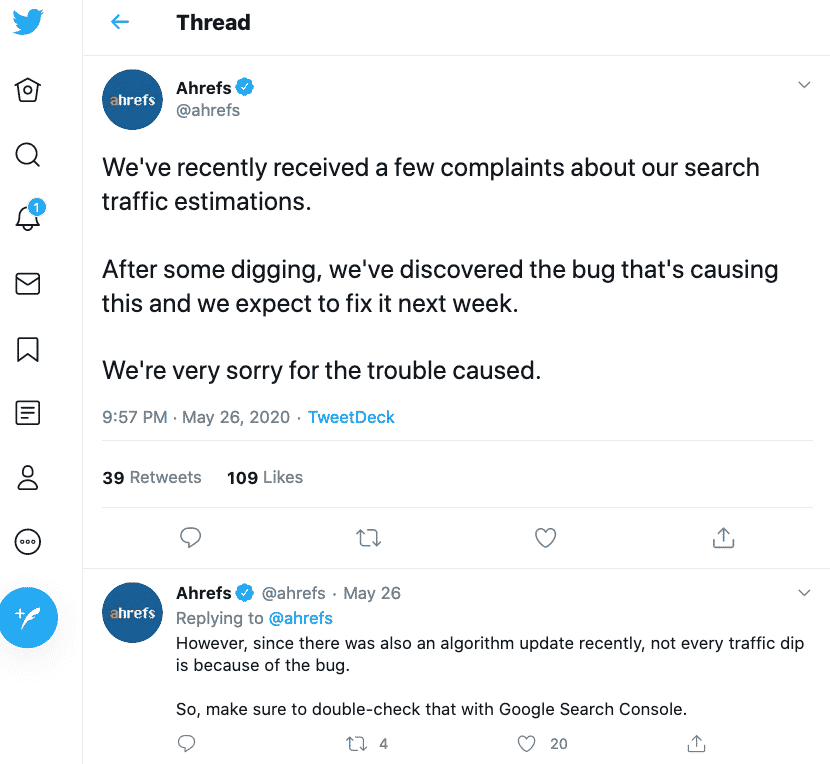Screen dimensions: 830x764
Task: Click the Twitter bird logo
Action: click(x=28, y=22)
